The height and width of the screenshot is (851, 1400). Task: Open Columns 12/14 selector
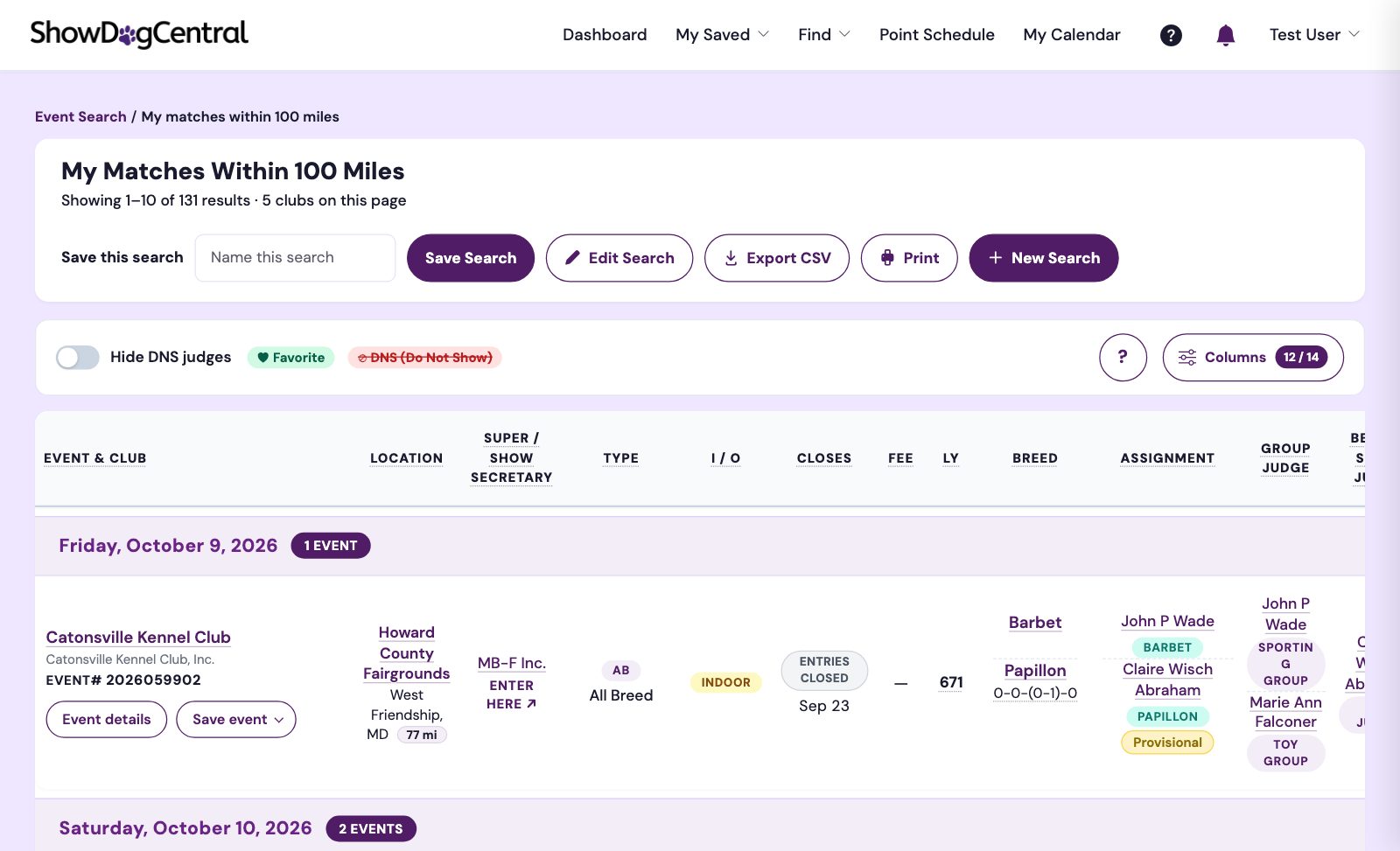(1253, 357)
